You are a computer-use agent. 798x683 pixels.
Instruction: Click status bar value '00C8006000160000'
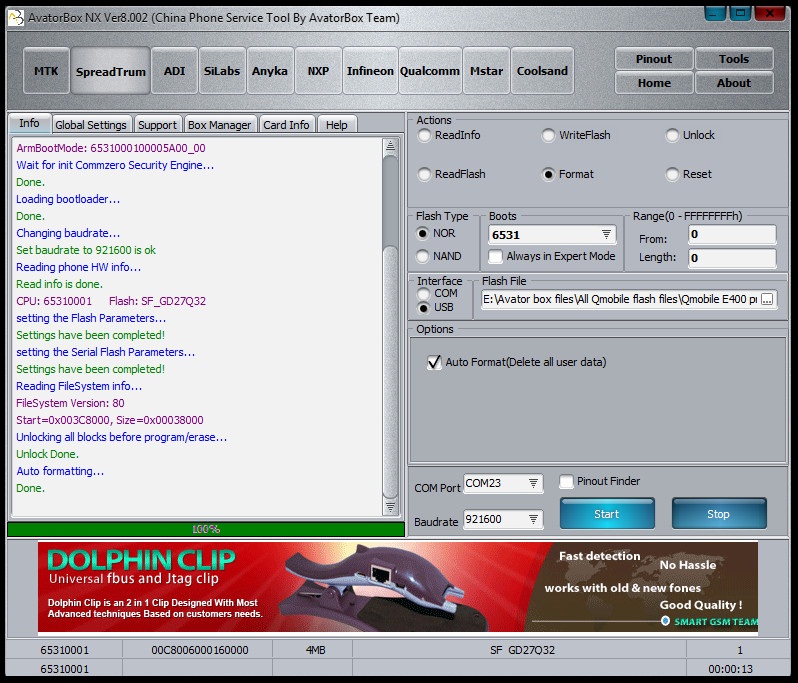200,650
